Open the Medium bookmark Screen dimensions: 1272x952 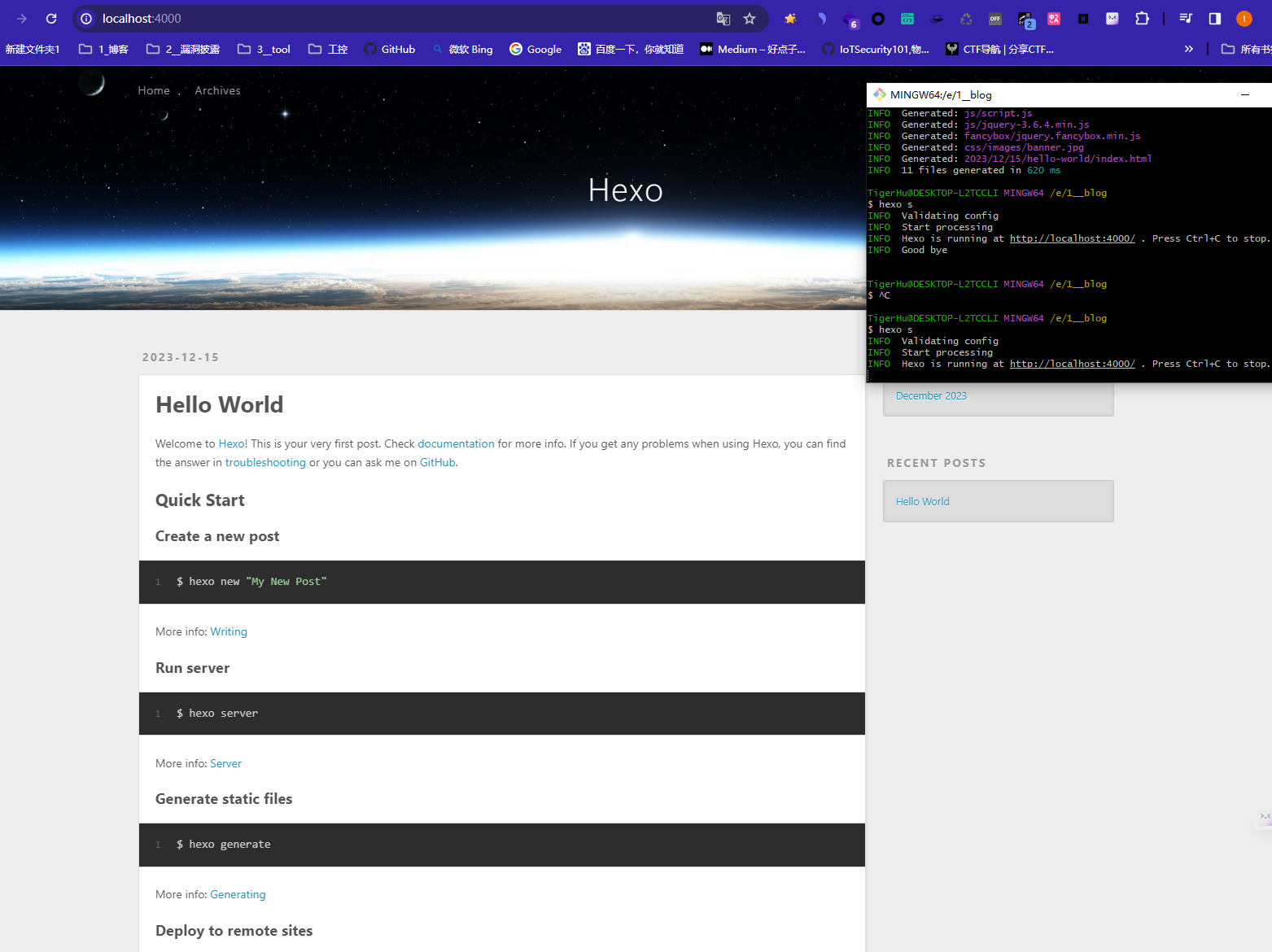(x=753, y=49)
